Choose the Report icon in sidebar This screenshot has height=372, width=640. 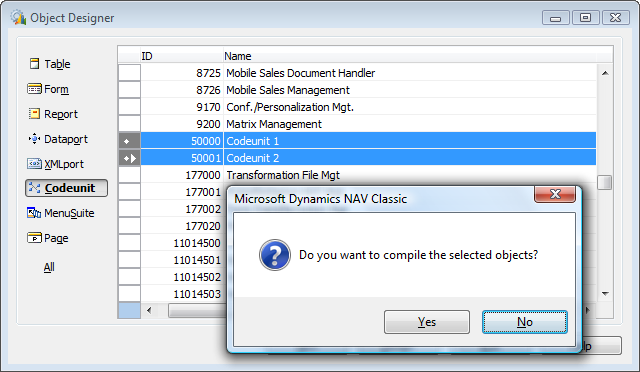click(x=34, y=114)
